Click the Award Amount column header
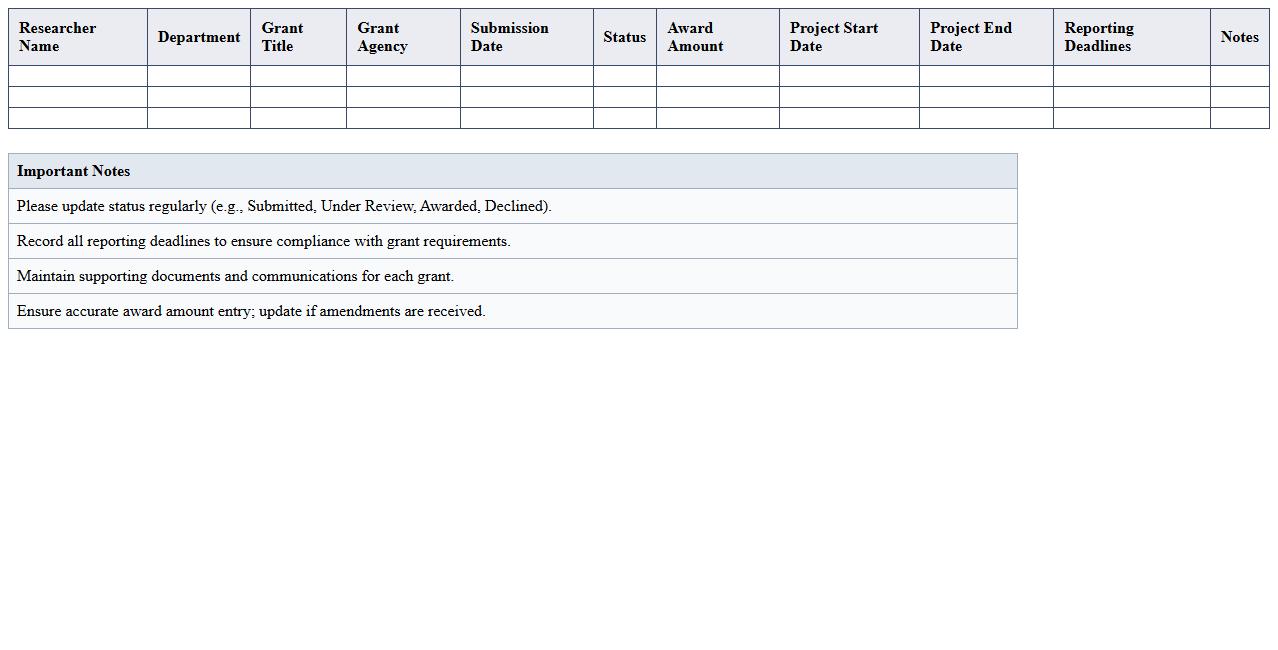The image size is (1278, 650). click(x=717, y=37)
